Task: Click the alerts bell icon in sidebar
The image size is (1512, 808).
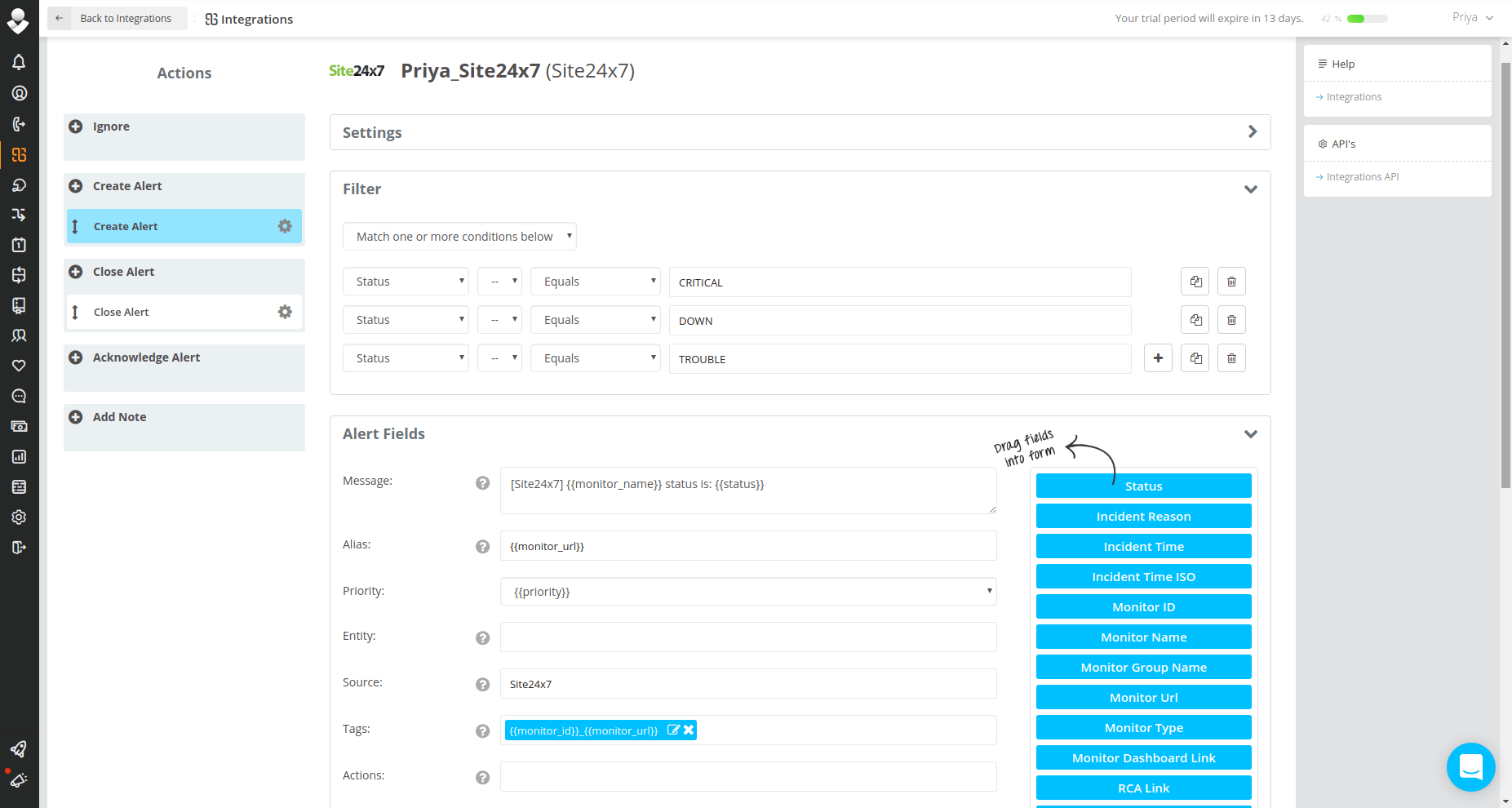Action: pyautogui.click(x=19, y=62)
